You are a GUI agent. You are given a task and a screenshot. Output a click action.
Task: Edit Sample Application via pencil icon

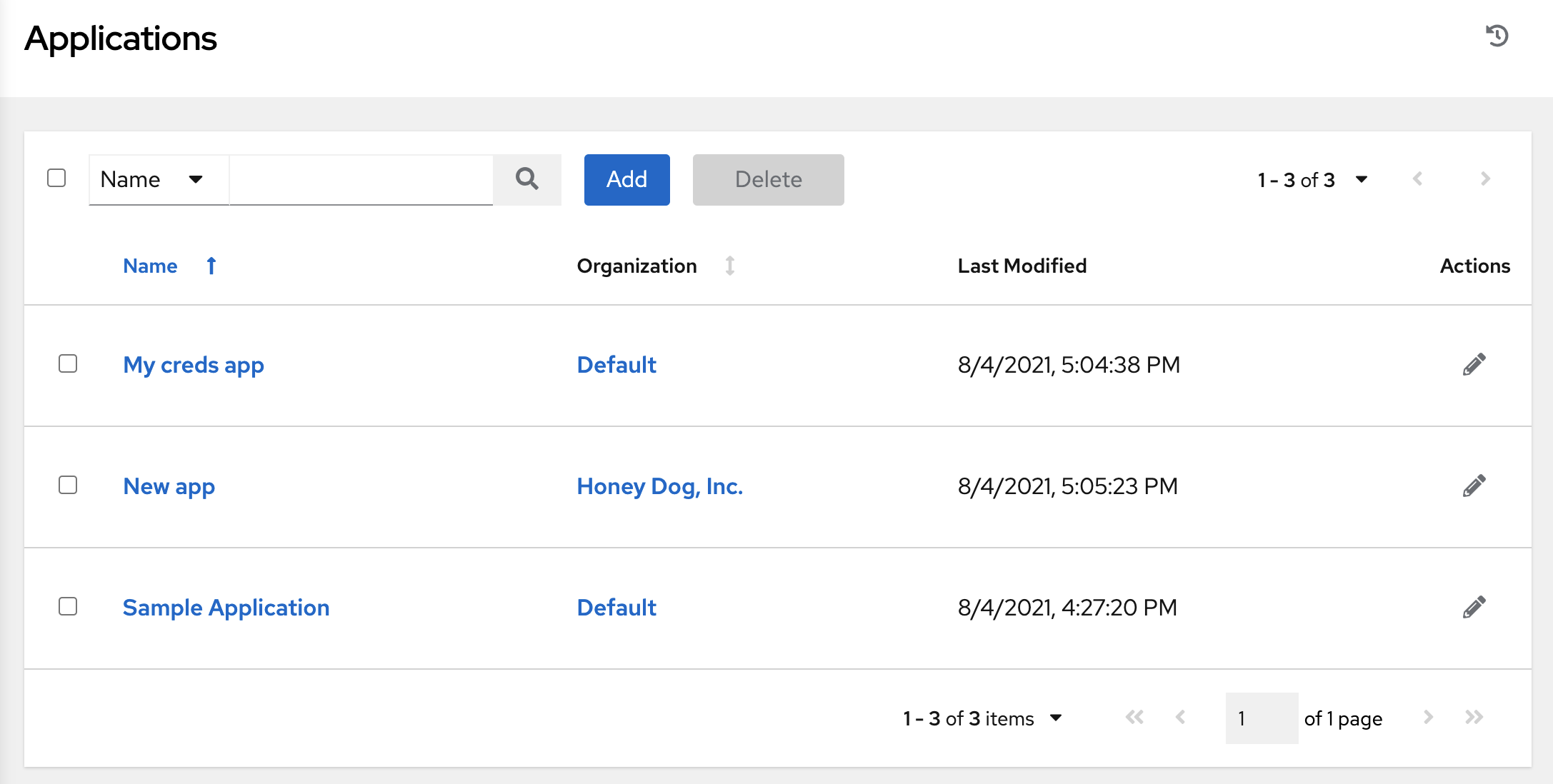(1473, 607)
